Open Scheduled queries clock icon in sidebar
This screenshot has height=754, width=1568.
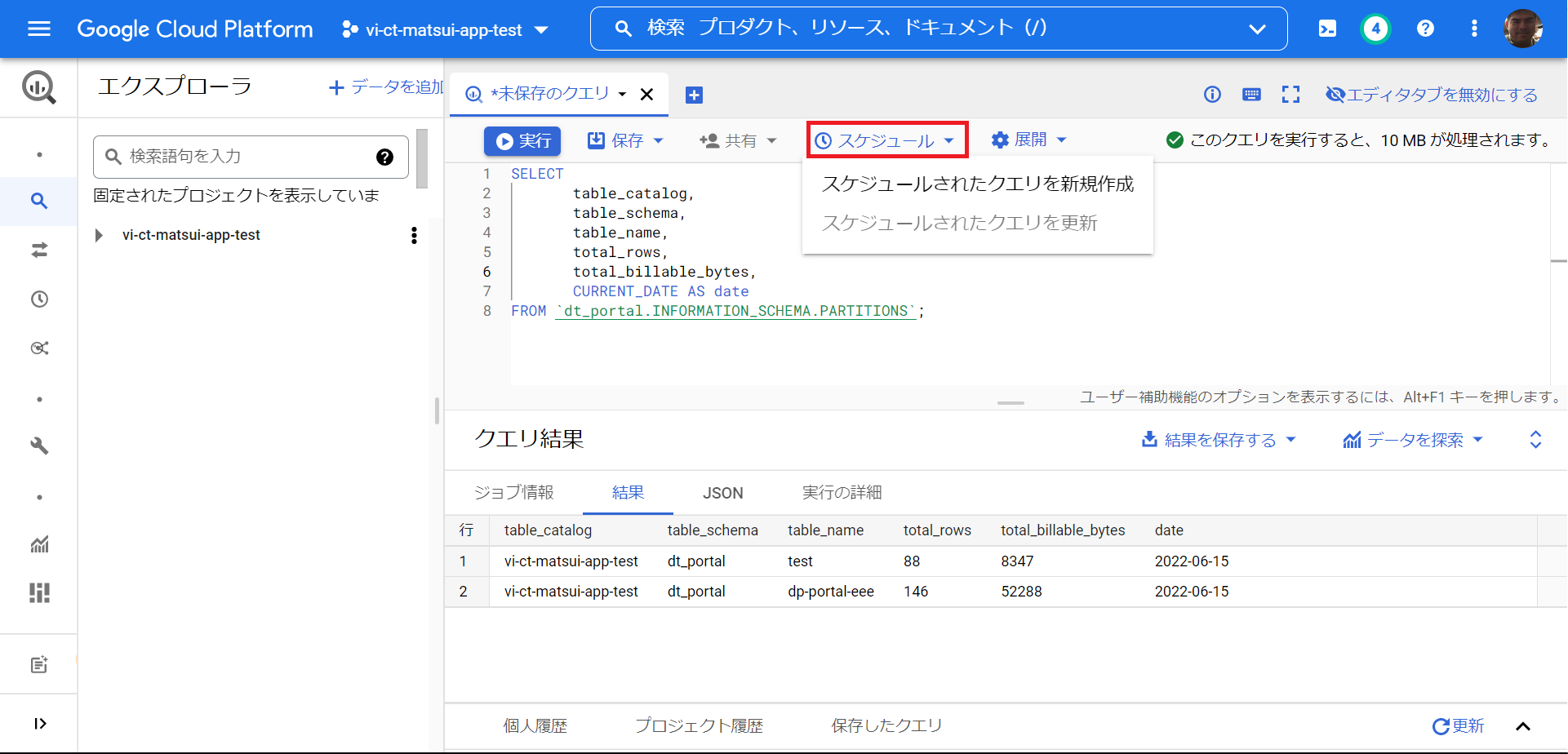click(x=39, y=299)
